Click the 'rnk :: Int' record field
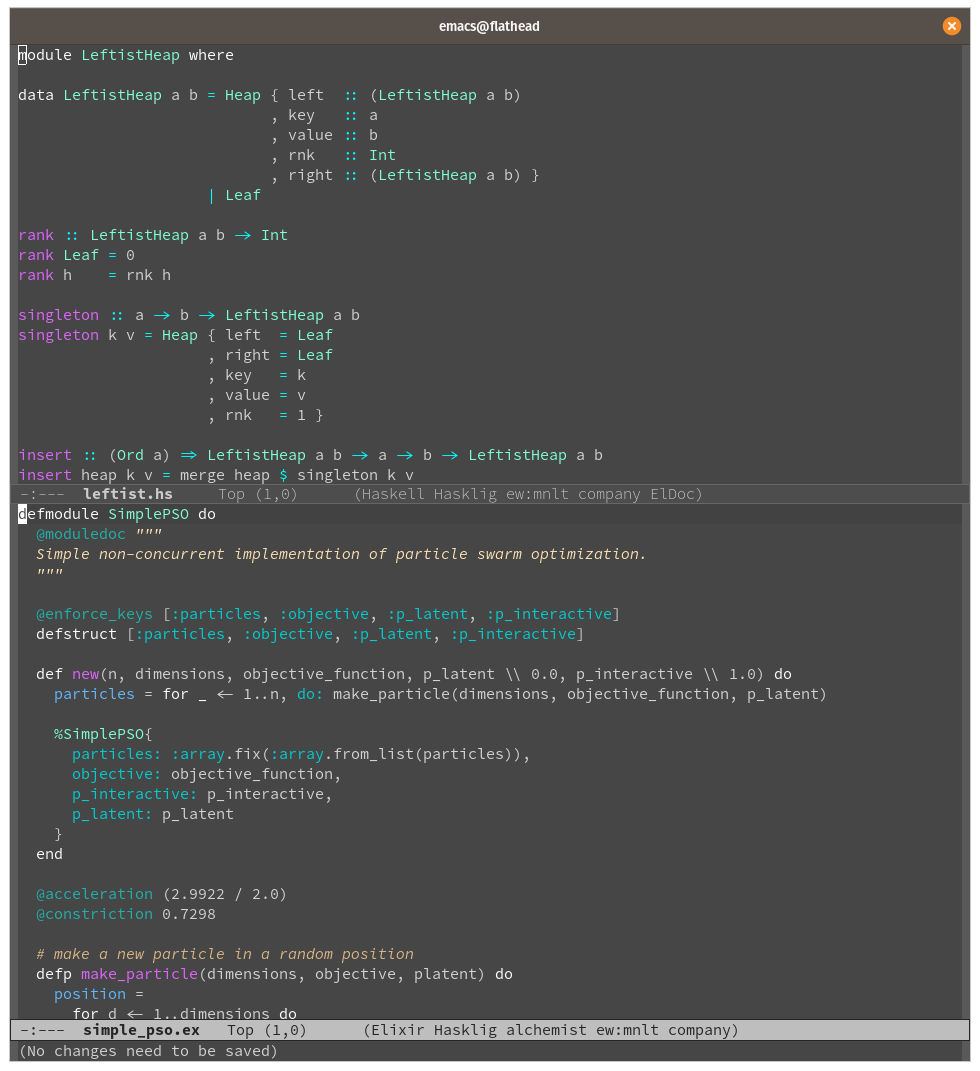The width and height of the screenshot is (980, 1071). [x=341, y=156]
